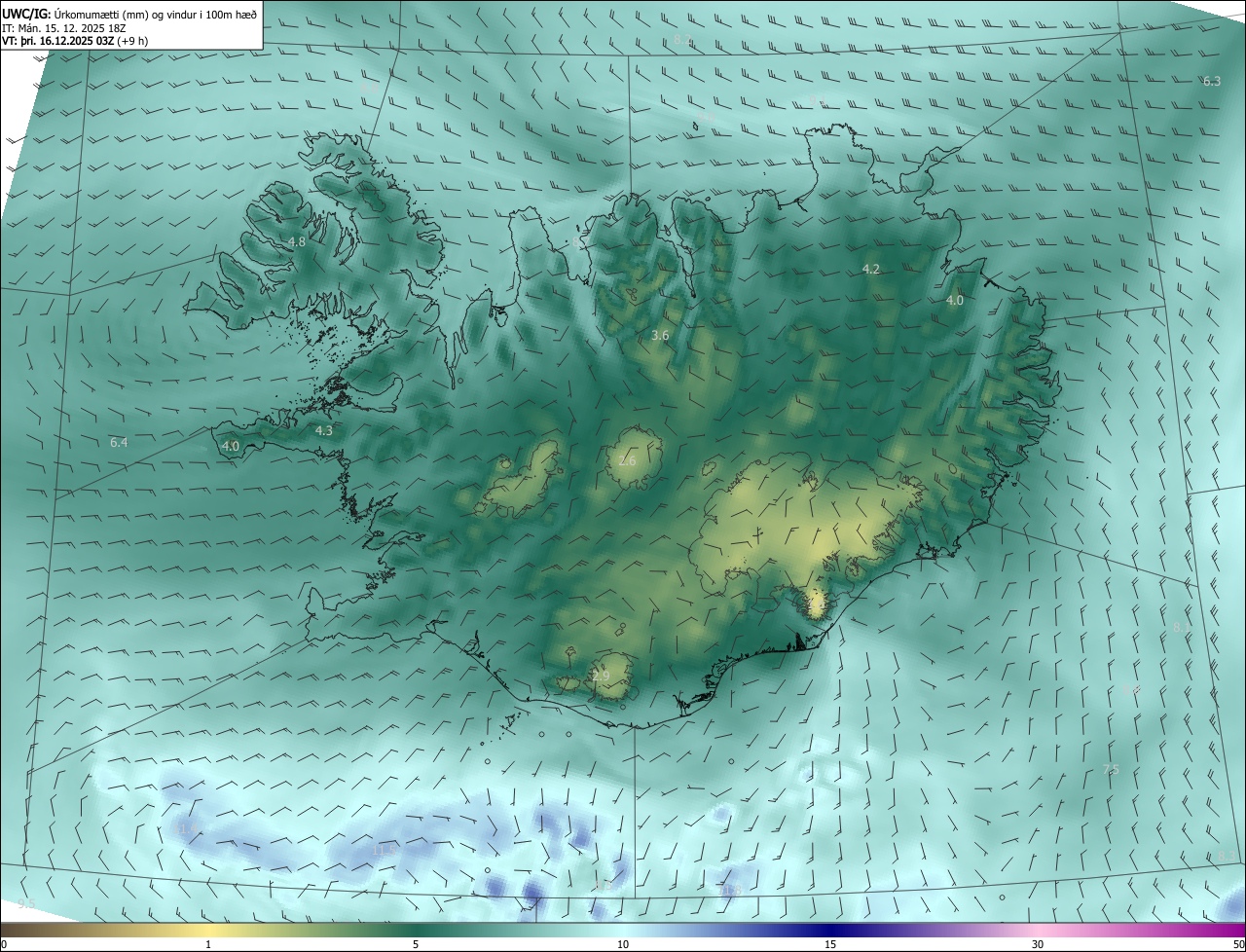
Task: Click the map title 'Úrkomumætti (mm) og vindur í 100m hæð'
Action: point(156,13)
